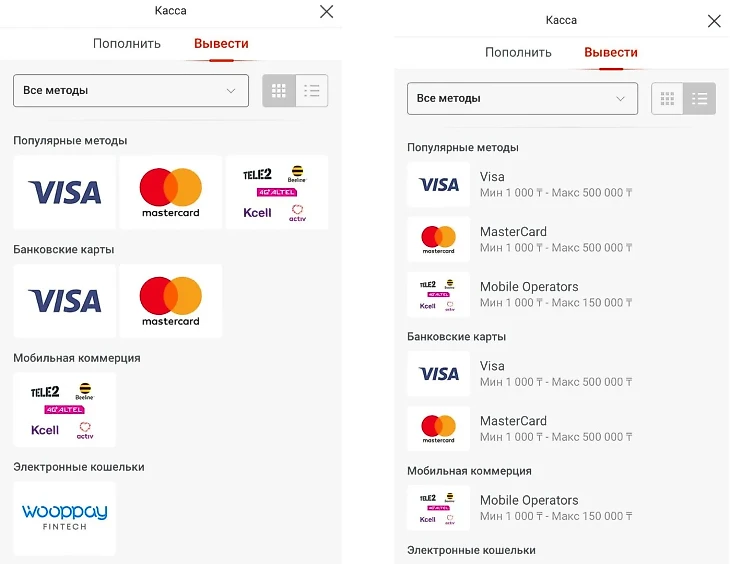Open the Wooppay Fintech wallet tile

coord(65,518)
